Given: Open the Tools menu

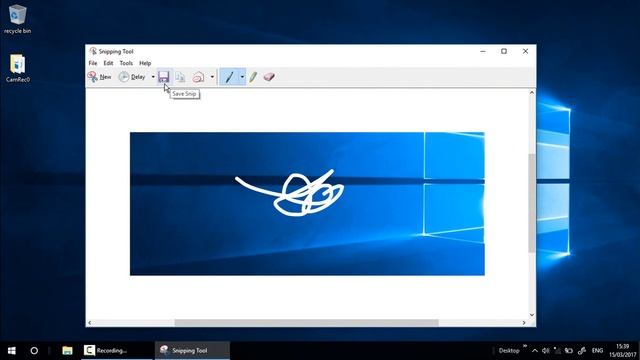Looking at the screenshot, I should [x=126, y=63].
